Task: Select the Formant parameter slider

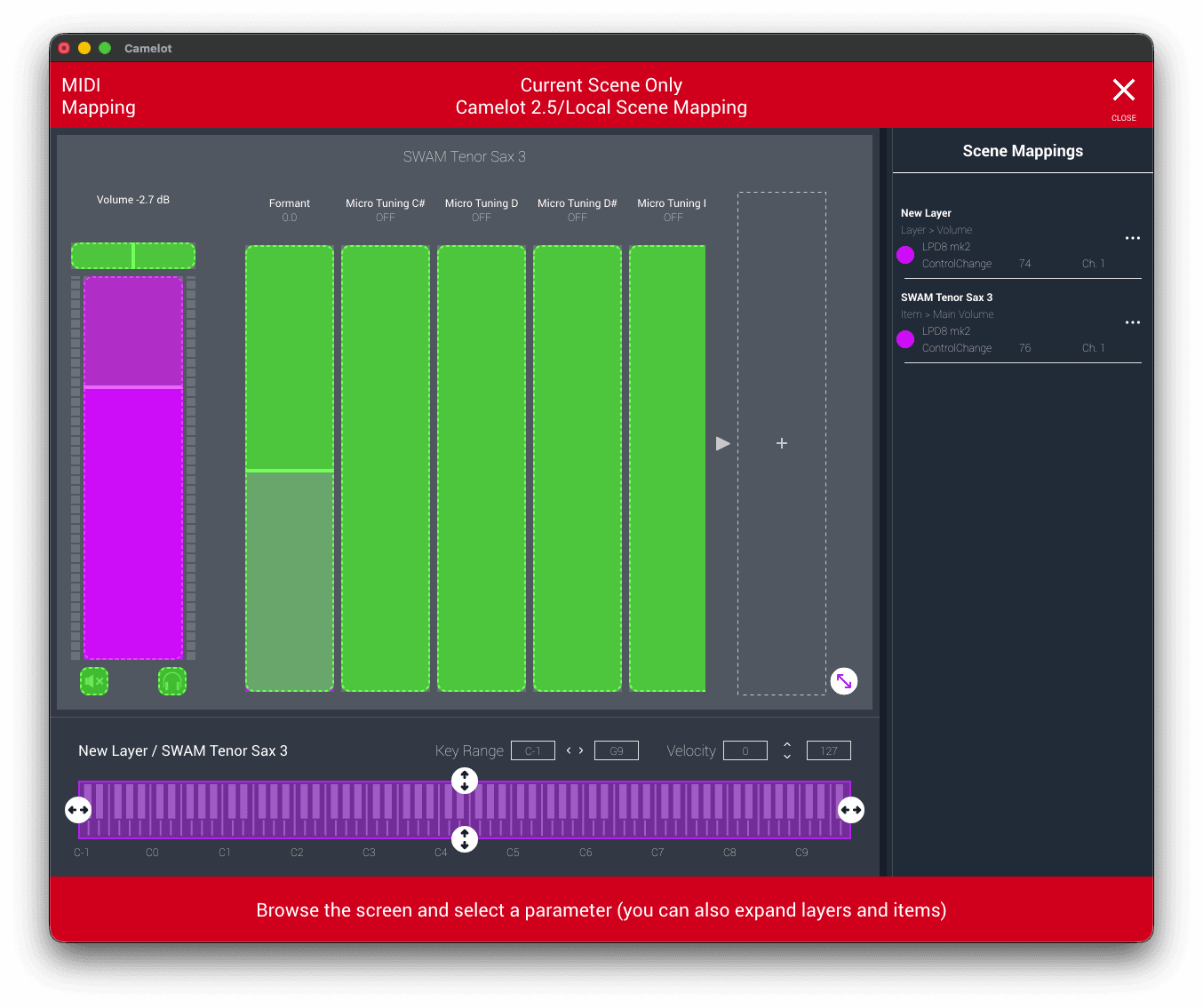Action: 290,468
